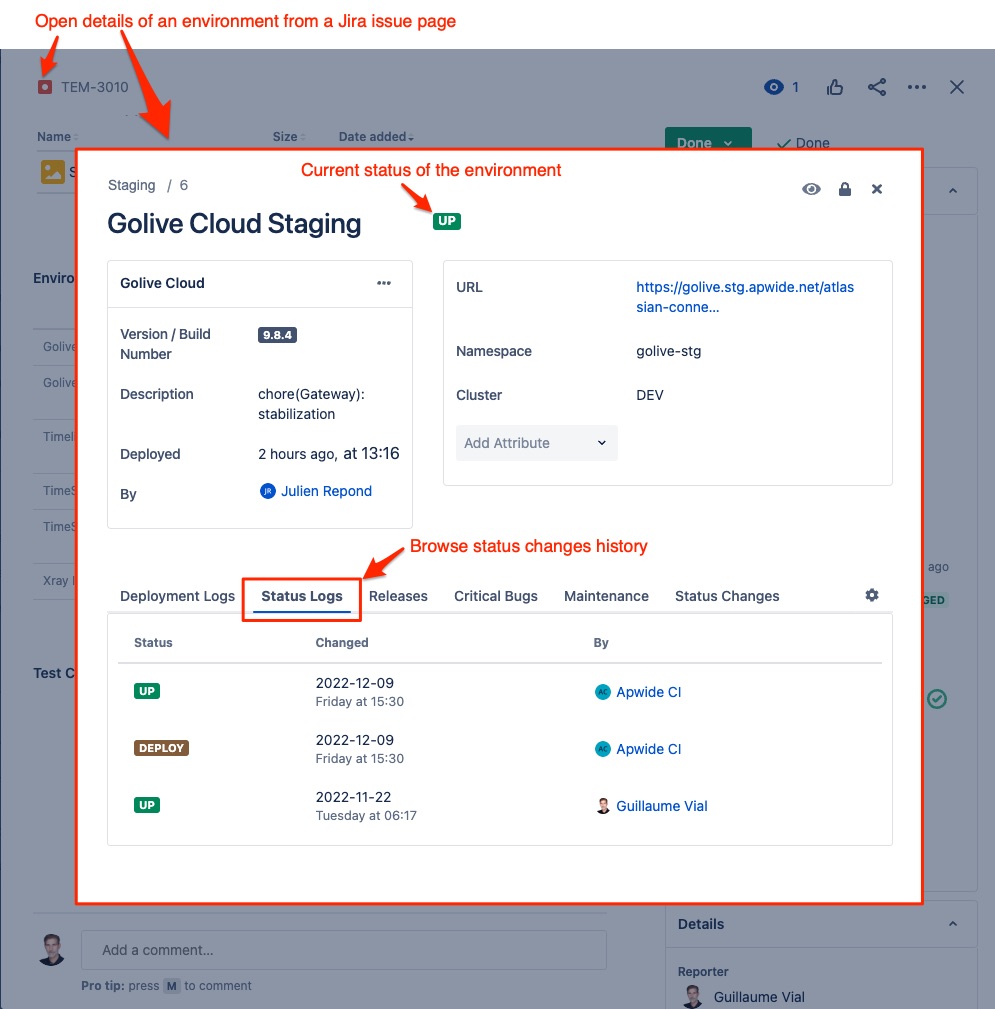Open the golive.stg.apwide.net URL link

pyautogui.click(x=745, y=297)
